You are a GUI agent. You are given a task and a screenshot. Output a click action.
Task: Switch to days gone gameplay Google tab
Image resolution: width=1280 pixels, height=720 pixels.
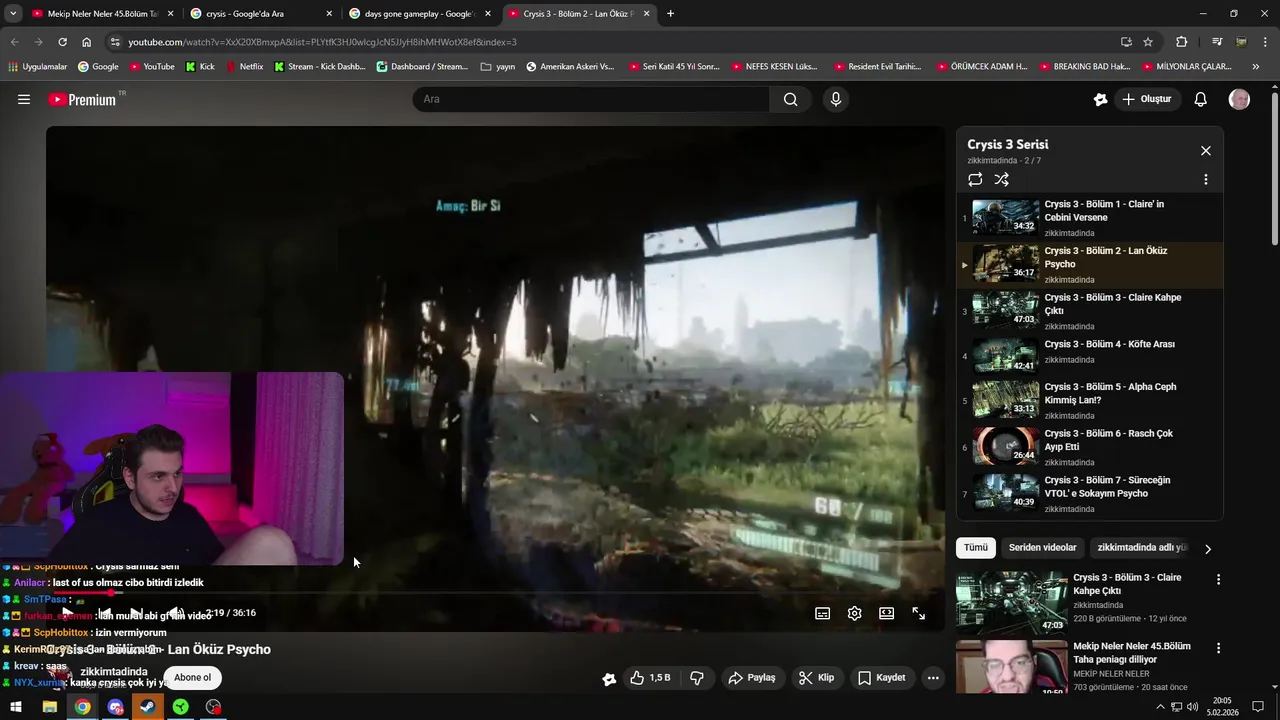pos(422,14)
